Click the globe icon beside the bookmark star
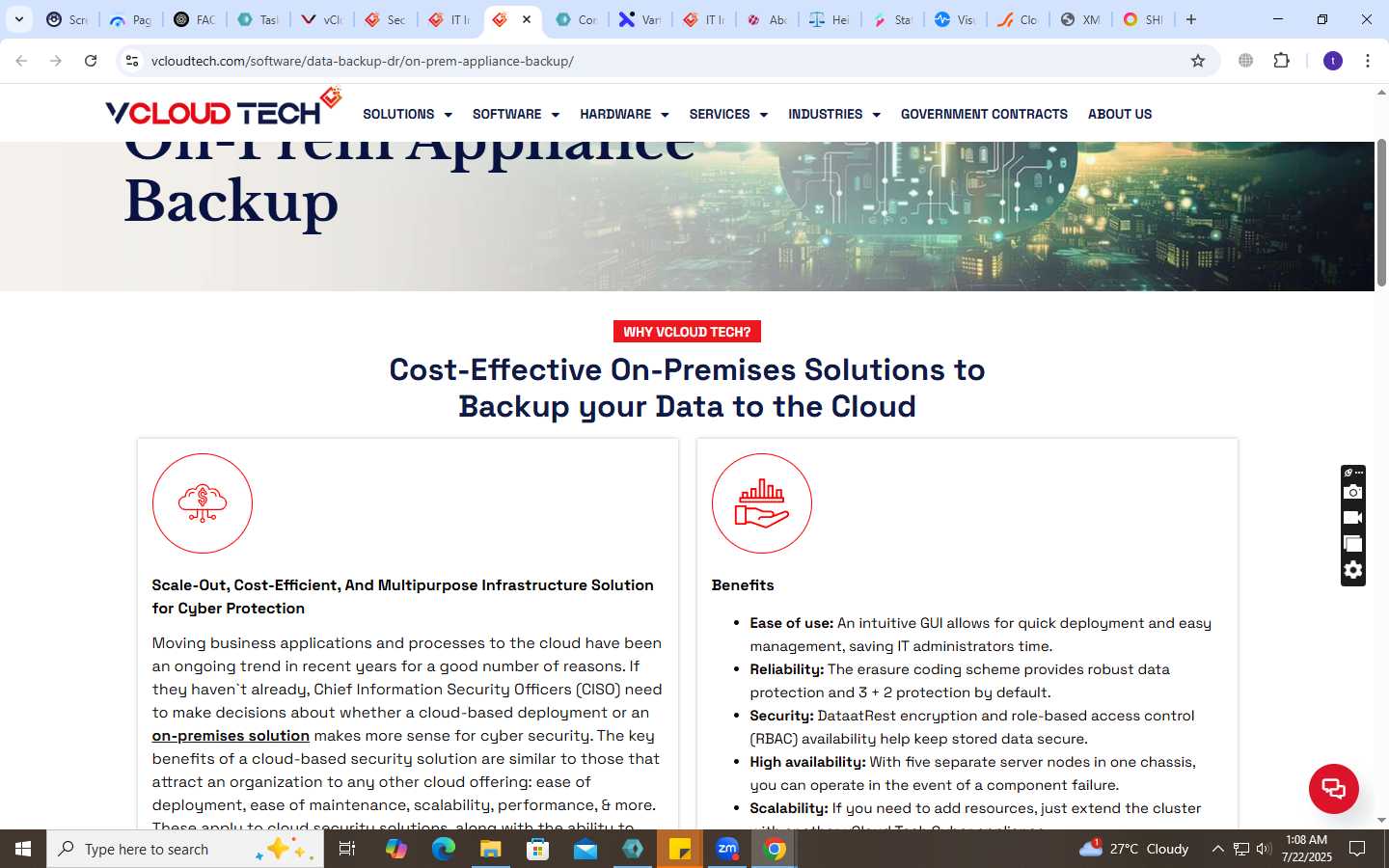The image size is (1389, 868). [1245, 61]
